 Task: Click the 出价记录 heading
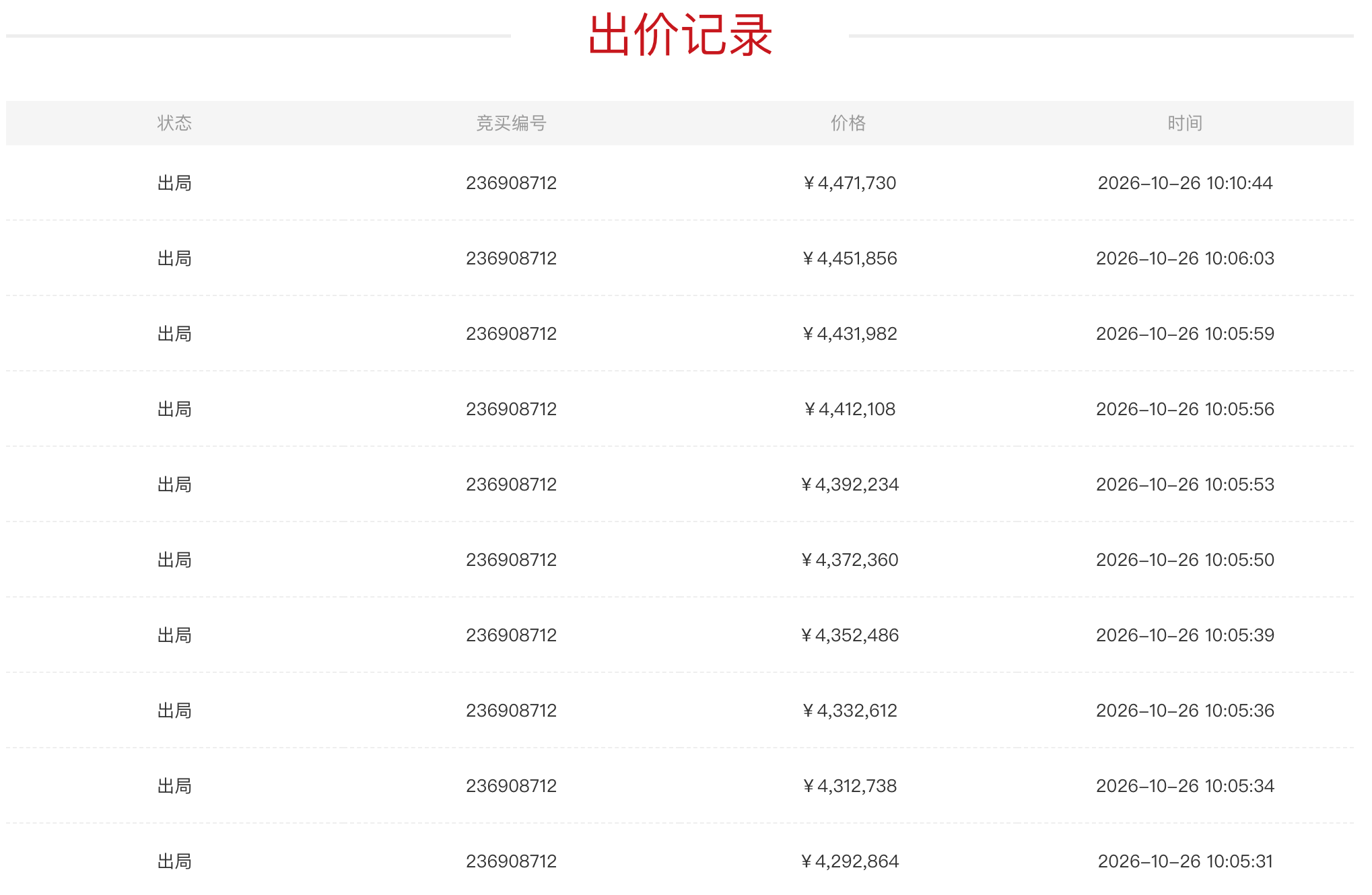point(680,35)
